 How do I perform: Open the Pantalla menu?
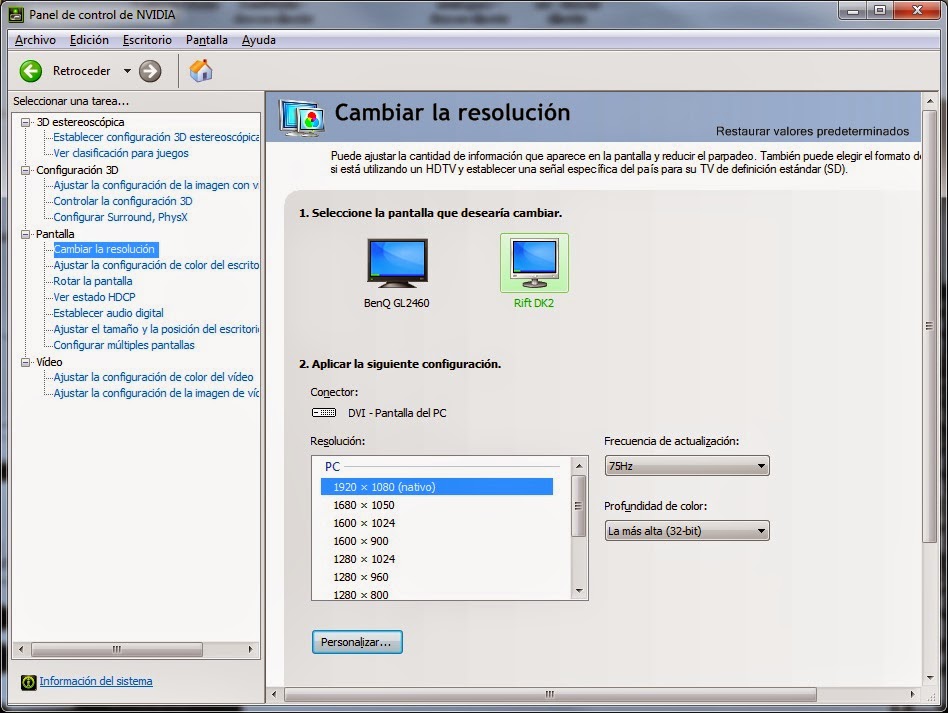207,40
